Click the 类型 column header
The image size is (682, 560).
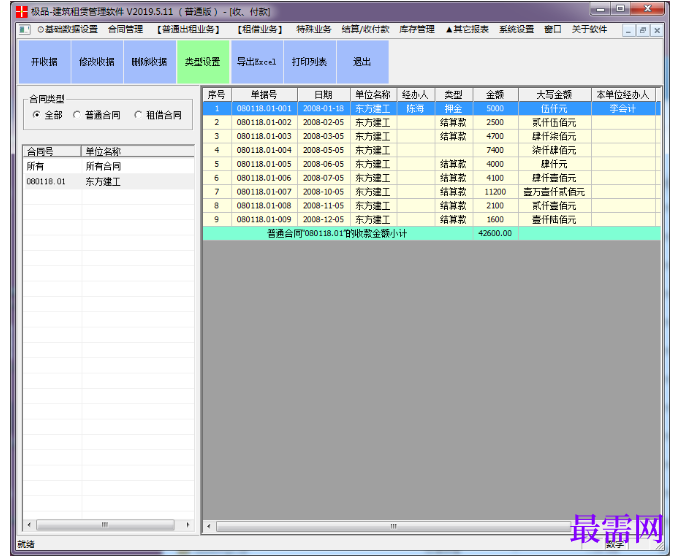tap(453, 95)
